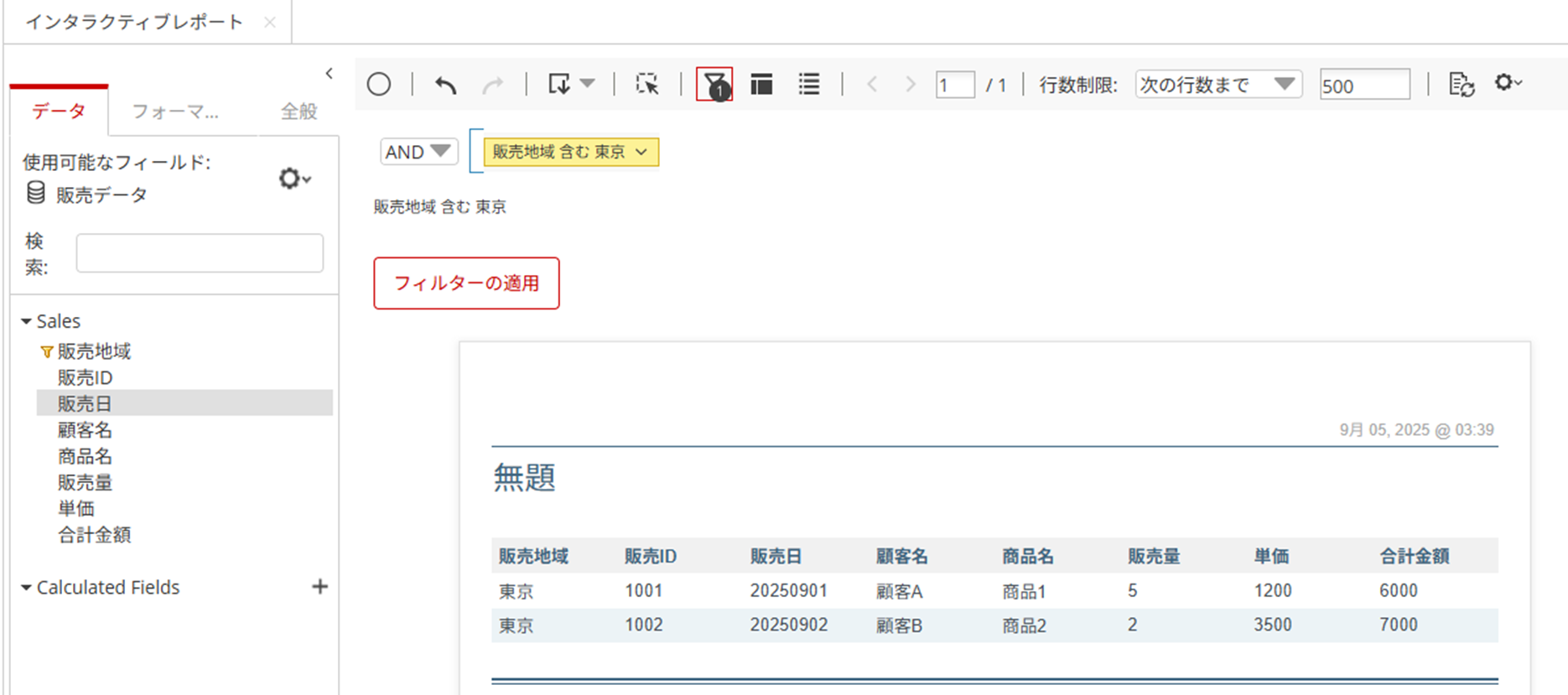Image resolution: width=1568 pixels, height=695 pixels.
Task: Open the export options dropdown arrow
Action: (x=587, y=83)
